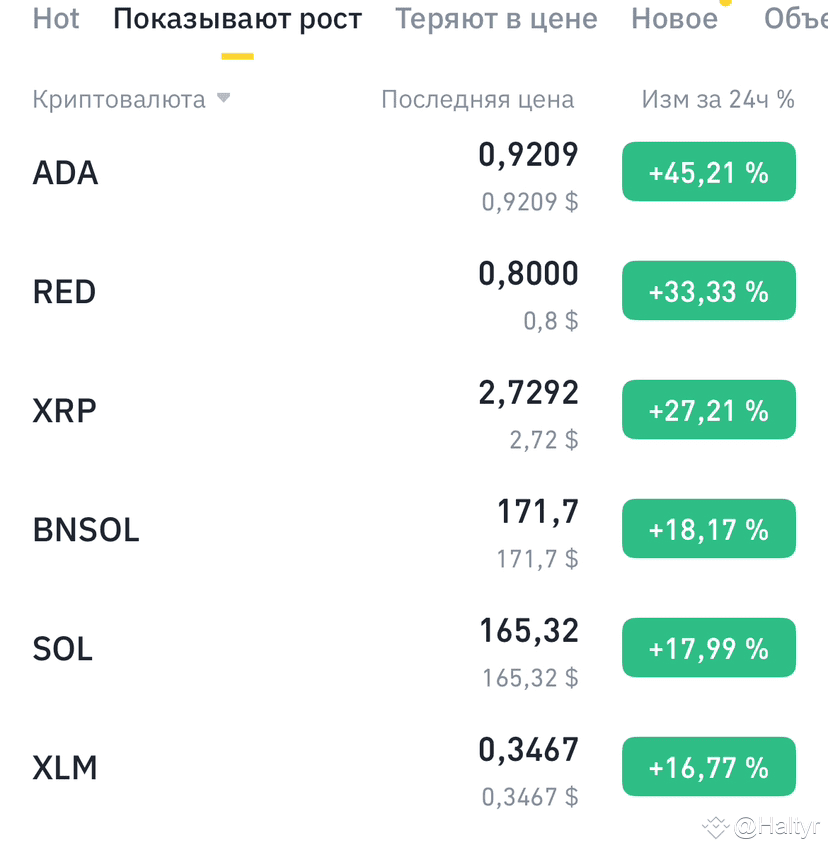
Task: Tap the XRP coin name
Action: 65,411
